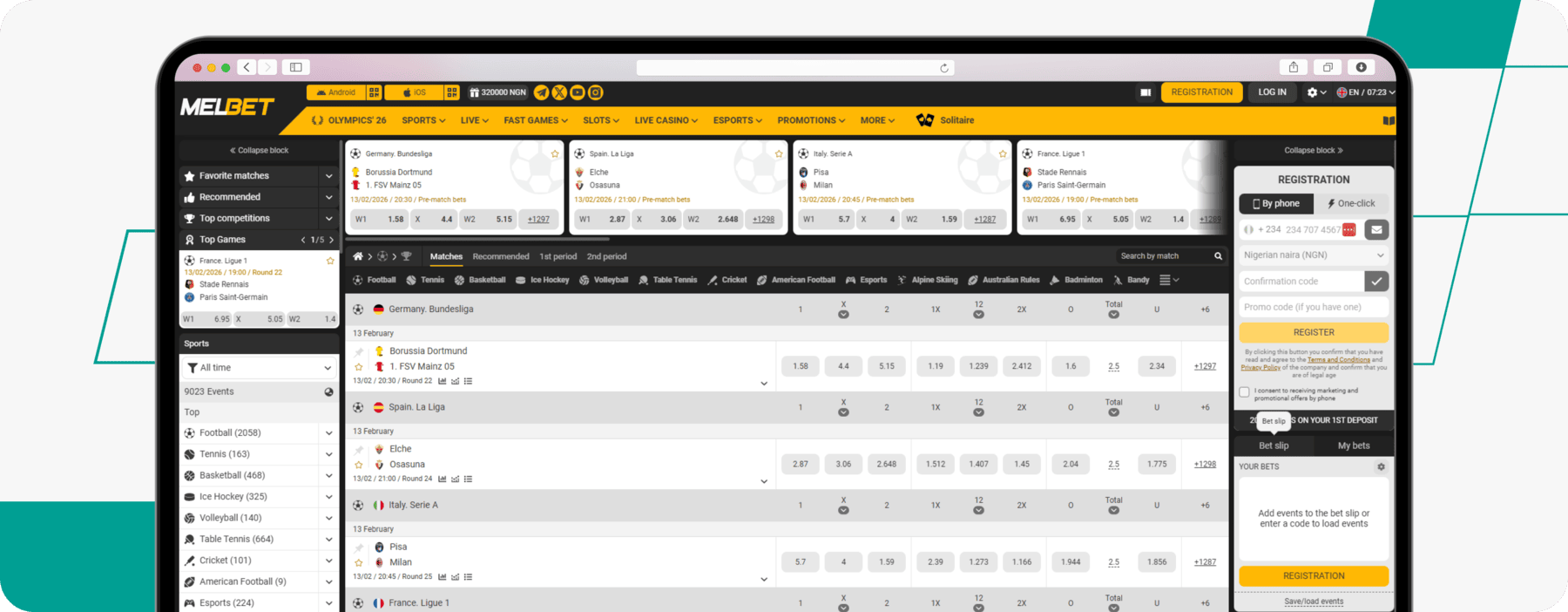1568x612 pixels.
Task: Click the search magnifier icon by 'Search by match'
Action: click(1218, 256)
